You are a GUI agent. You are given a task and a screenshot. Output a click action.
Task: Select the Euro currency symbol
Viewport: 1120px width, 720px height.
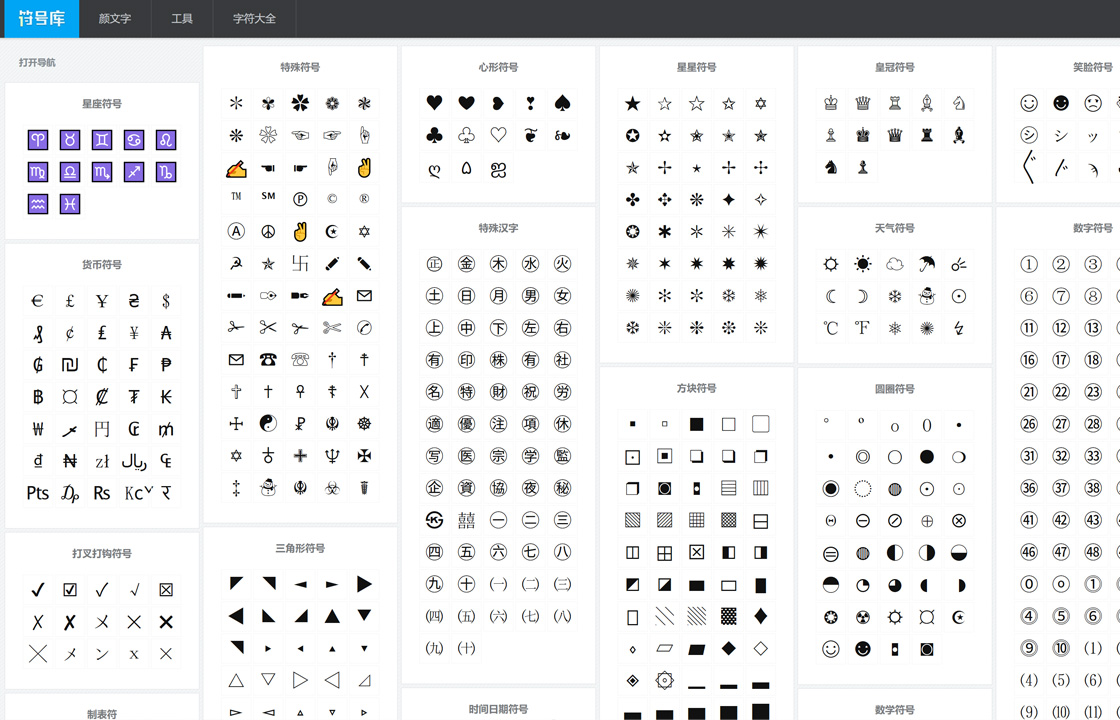(38, 301)
